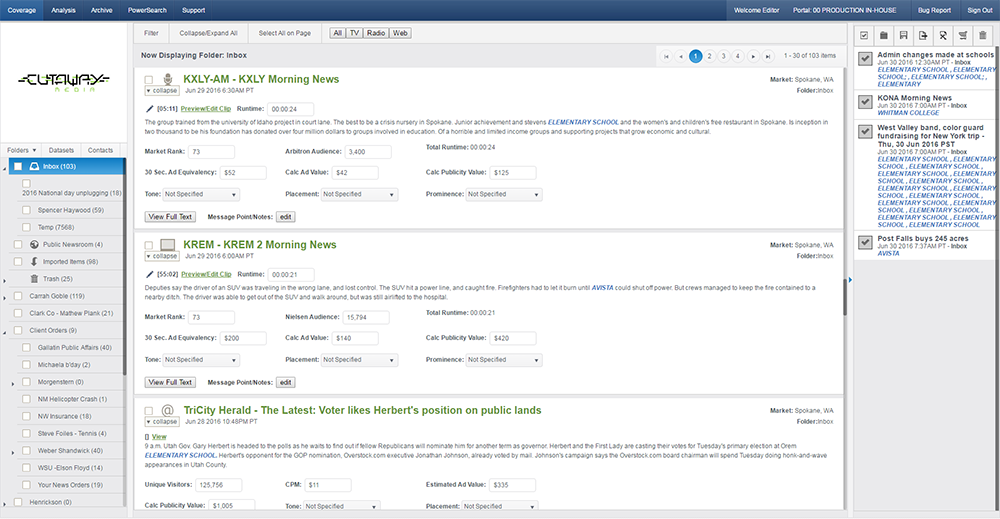
Task: Click the Bug Report link
Action: (934, 10)
